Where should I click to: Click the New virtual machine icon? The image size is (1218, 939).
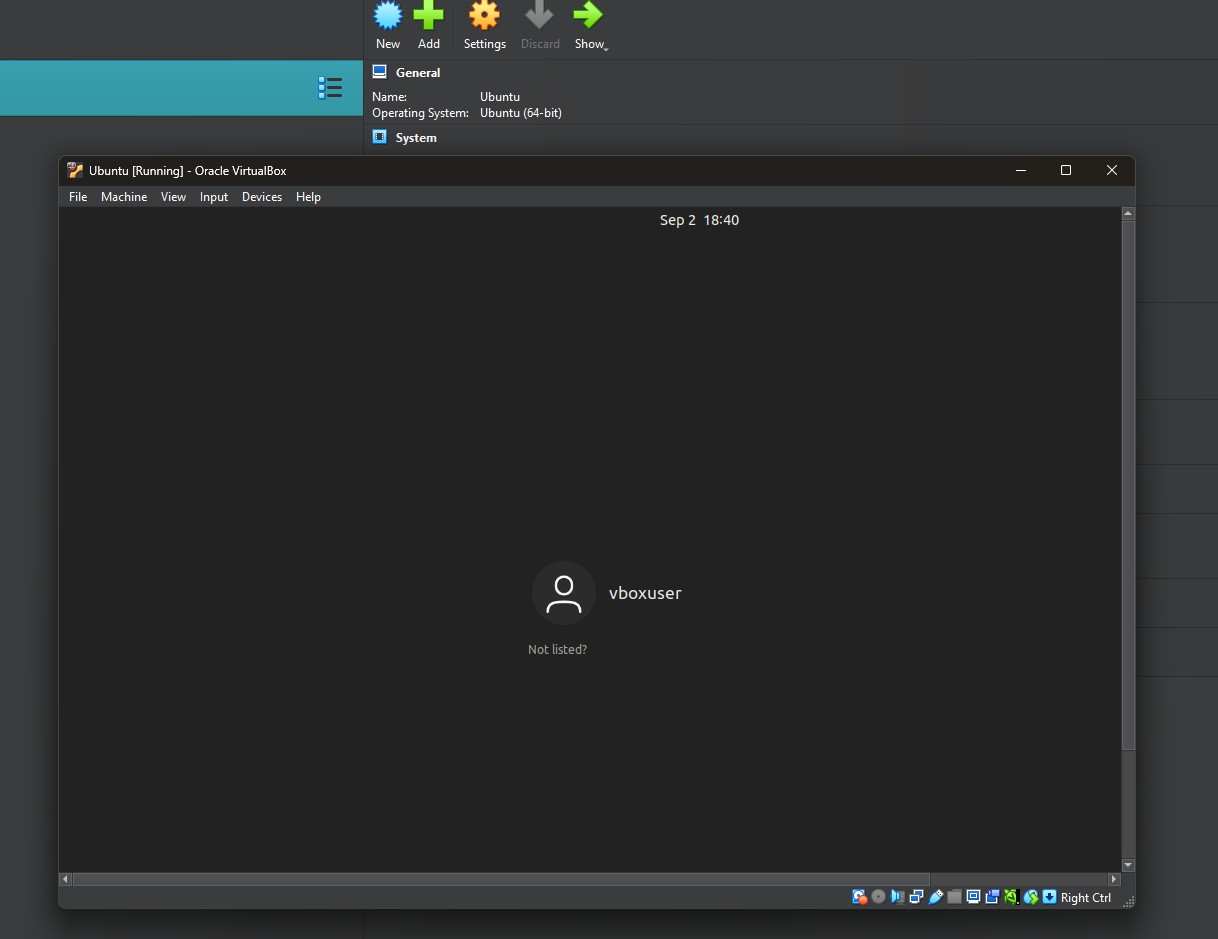[x=388, y=16]
